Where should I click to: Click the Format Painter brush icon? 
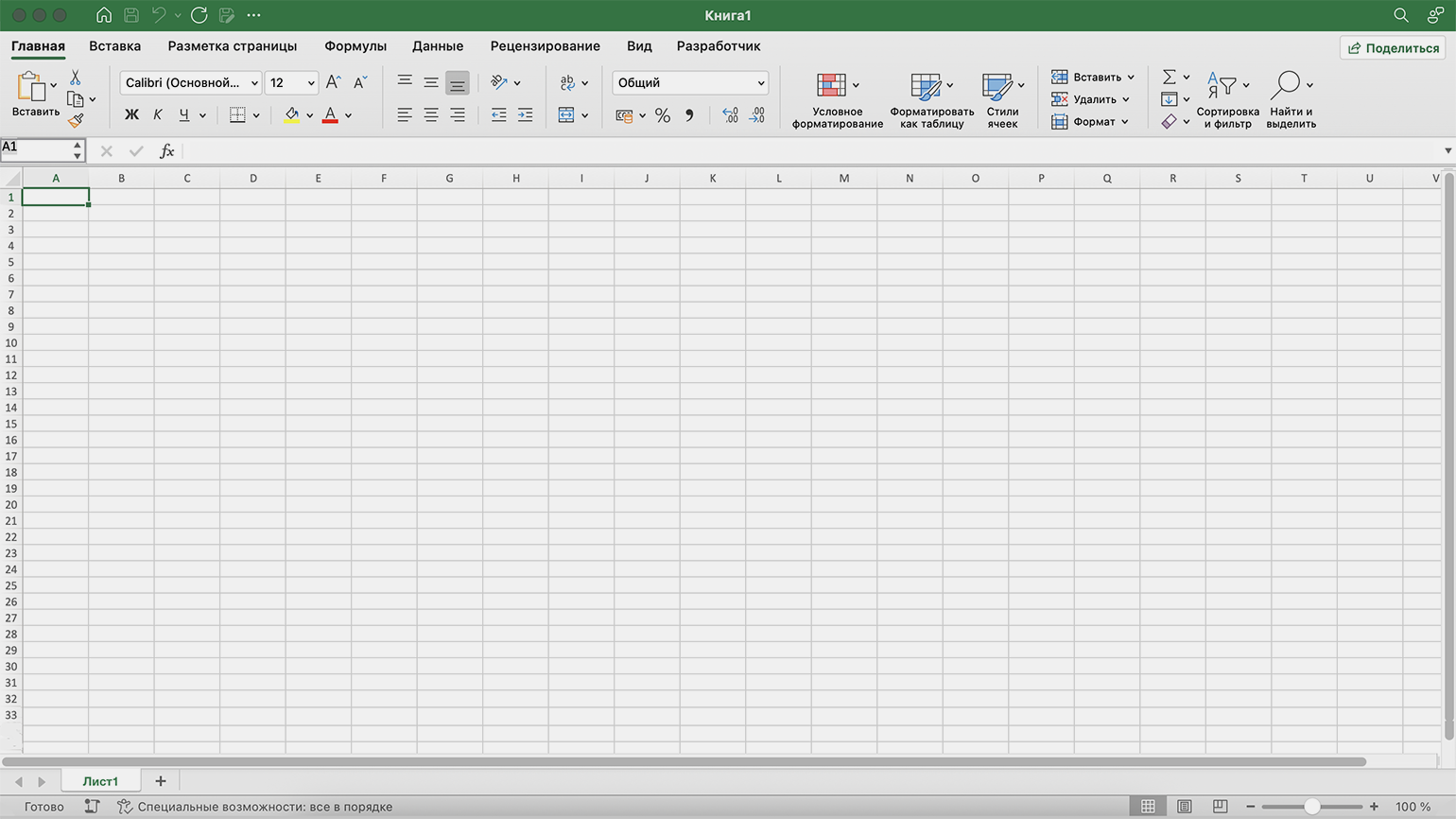[76, 121]
